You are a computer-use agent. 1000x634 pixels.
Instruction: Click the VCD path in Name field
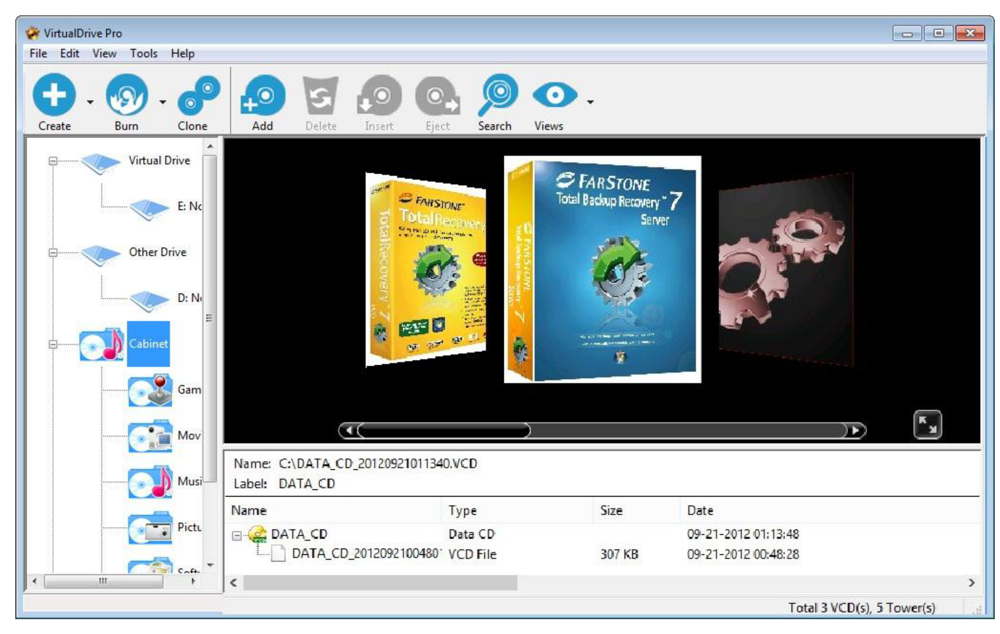pyautogui.click(x=378, y=464)
